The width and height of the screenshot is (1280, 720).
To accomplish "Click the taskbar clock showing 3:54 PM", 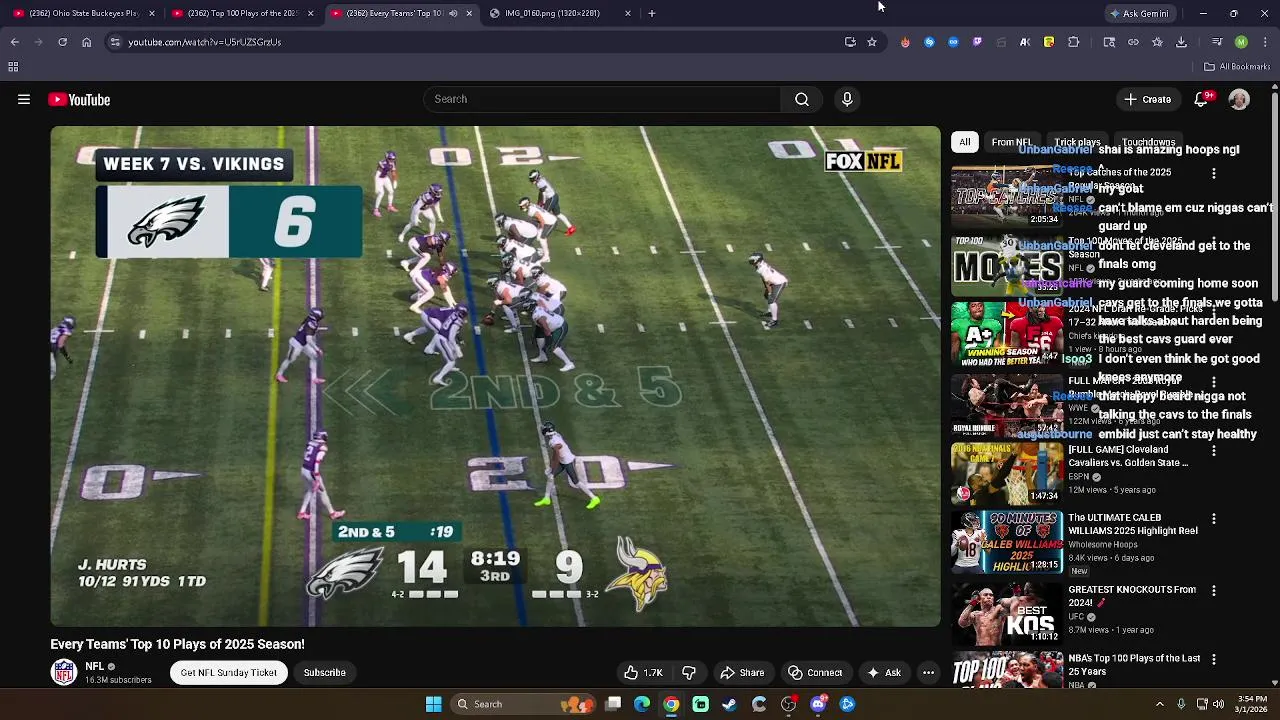I will tap(1249, 704).
